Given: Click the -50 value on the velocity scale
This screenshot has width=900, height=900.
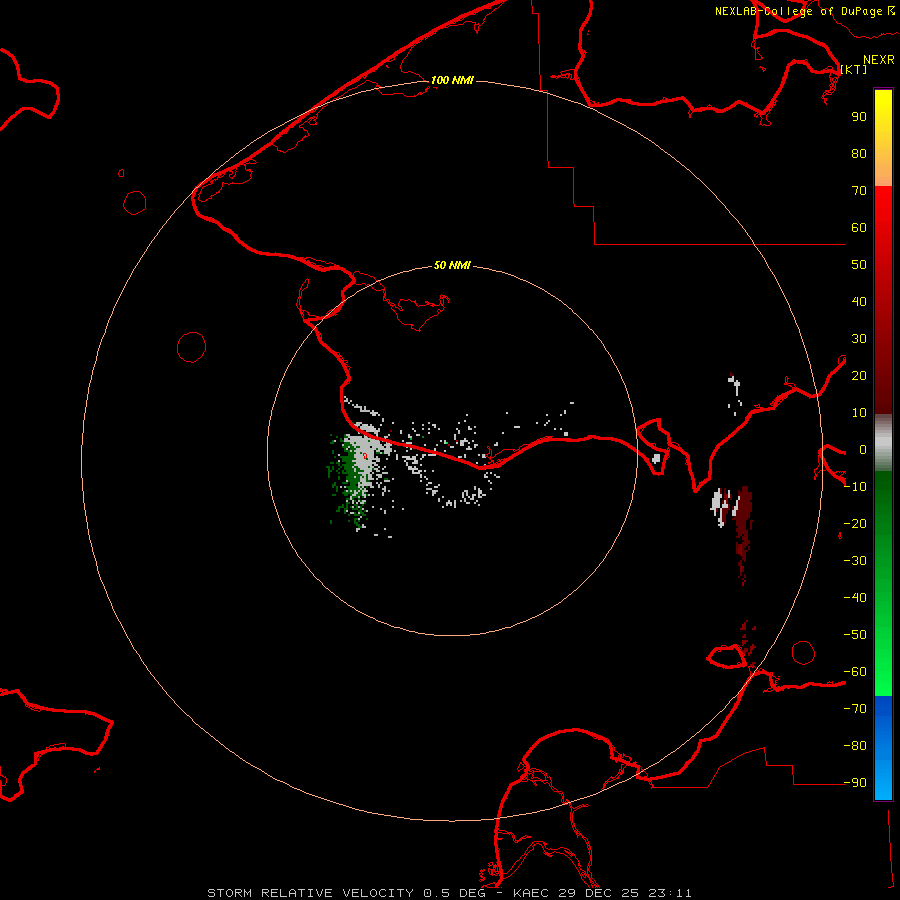Looking at the screenshot, I should (x=855, y=635).
